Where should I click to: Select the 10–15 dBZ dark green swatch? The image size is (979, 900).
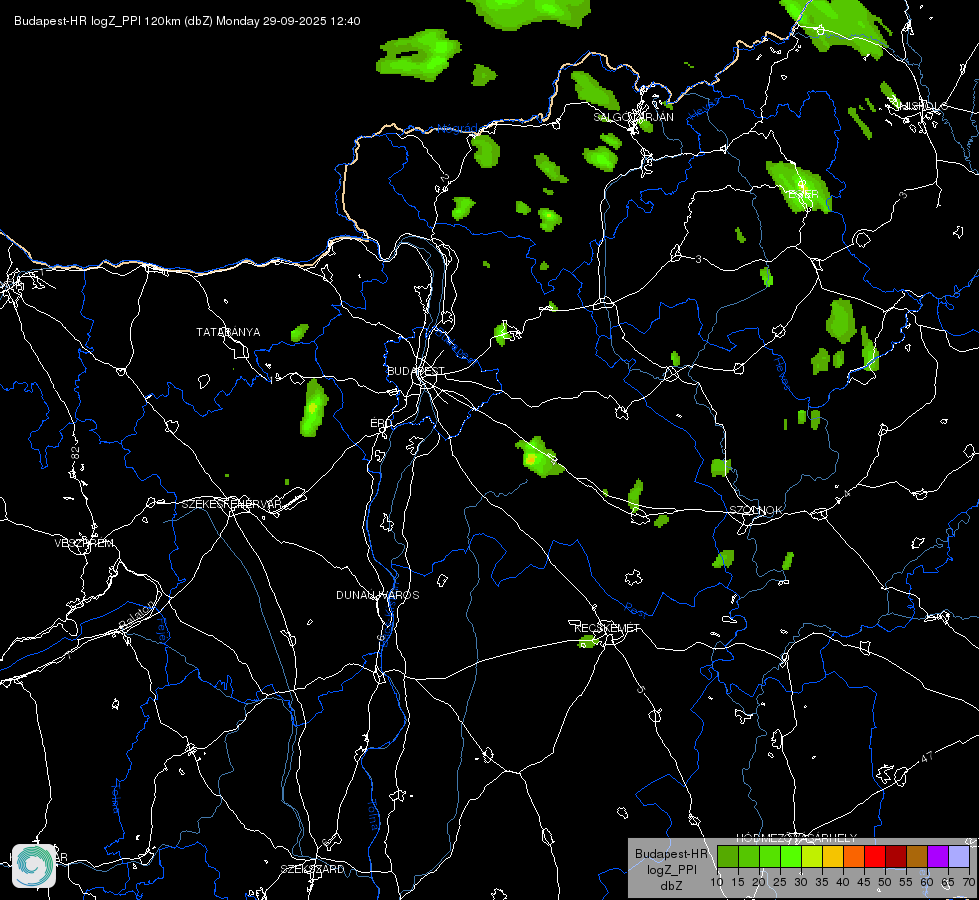pos(727,856)
